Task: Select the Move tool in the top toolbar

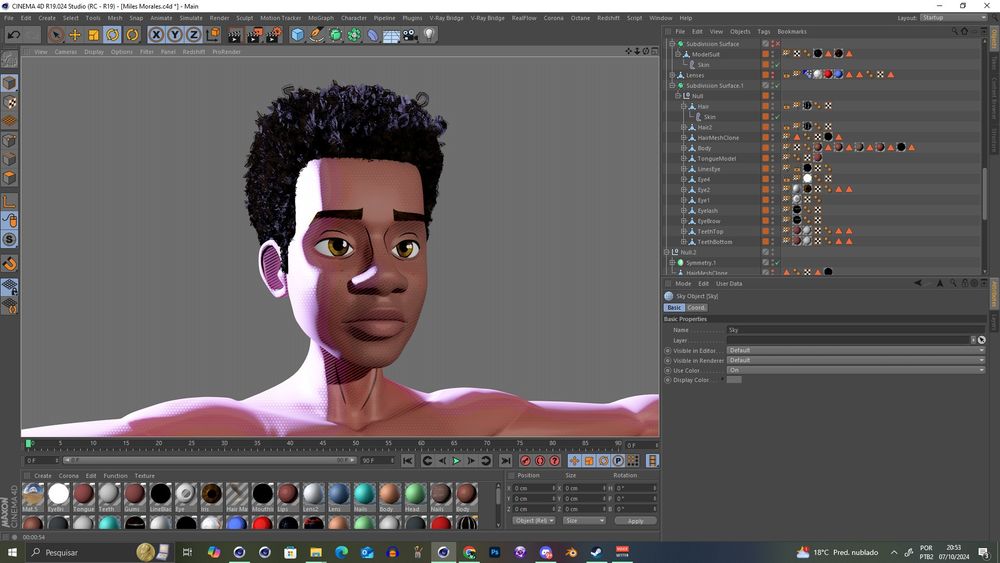Action: (x=75, y=35)
